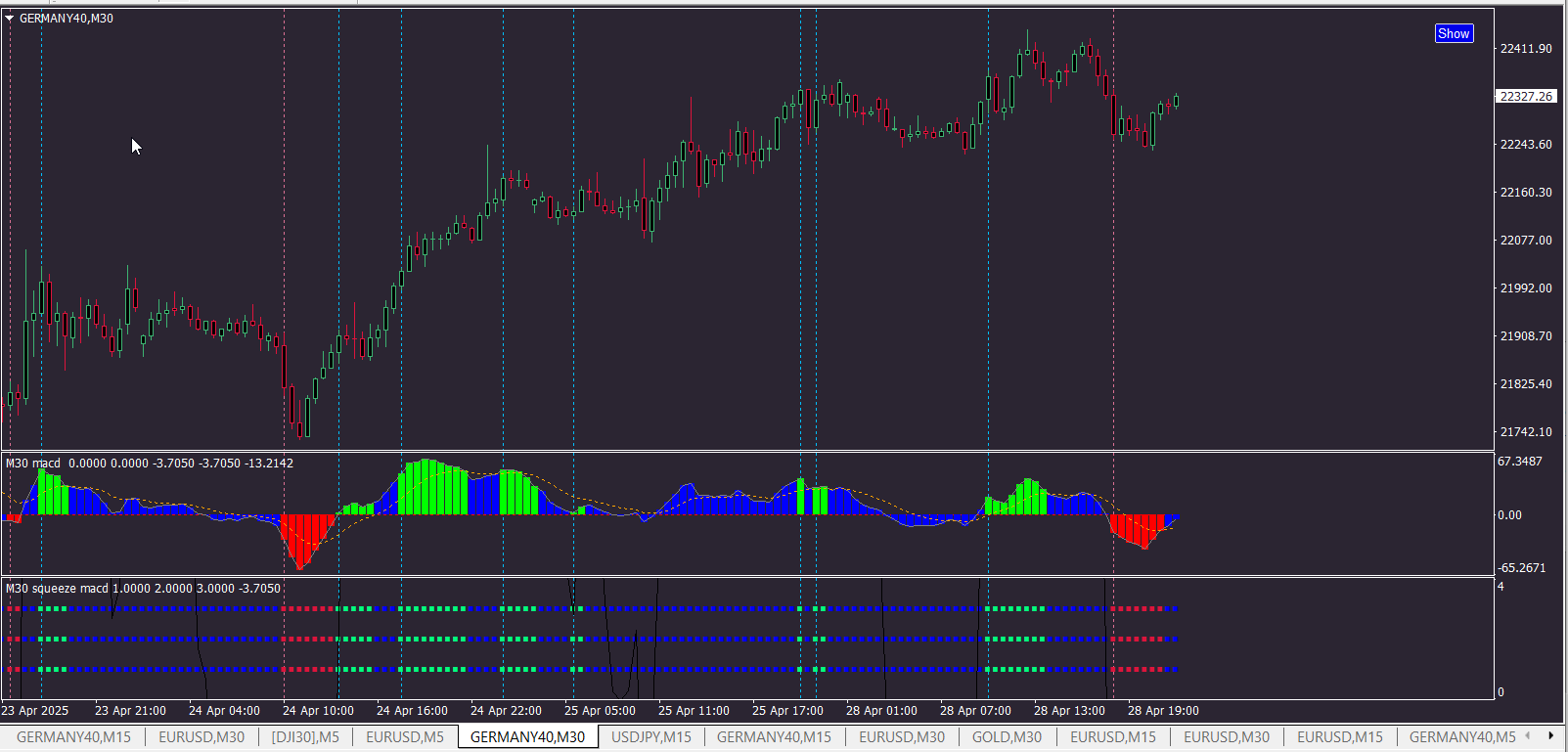Click the -65.2671 macd scale minimum
The image size is (1568, 752).
pyautogui.click(x=1521, y=568)
